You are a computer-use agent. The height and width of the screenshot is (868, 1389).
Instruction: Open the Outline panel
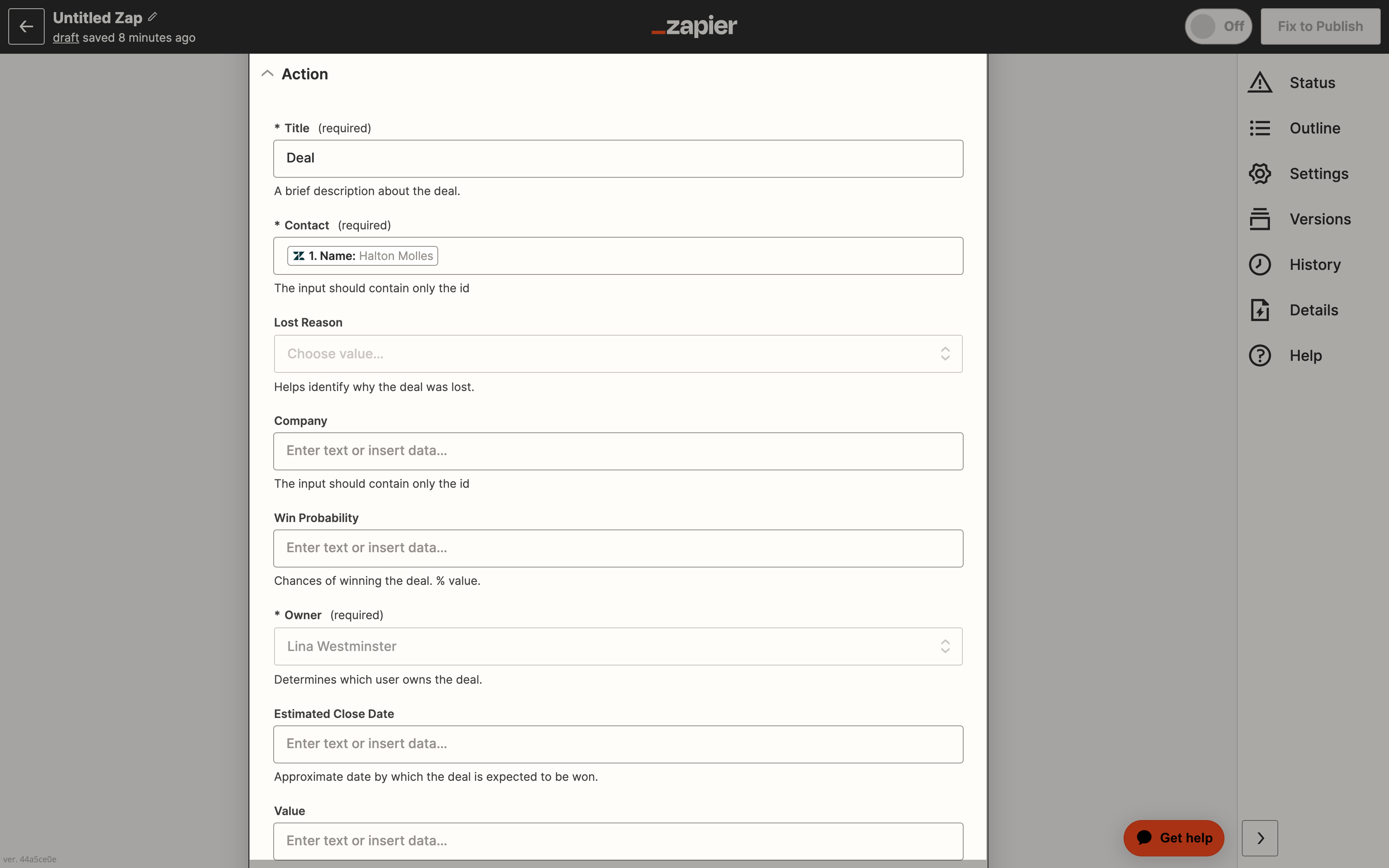pyautogui.click(x=1315, y=128)
